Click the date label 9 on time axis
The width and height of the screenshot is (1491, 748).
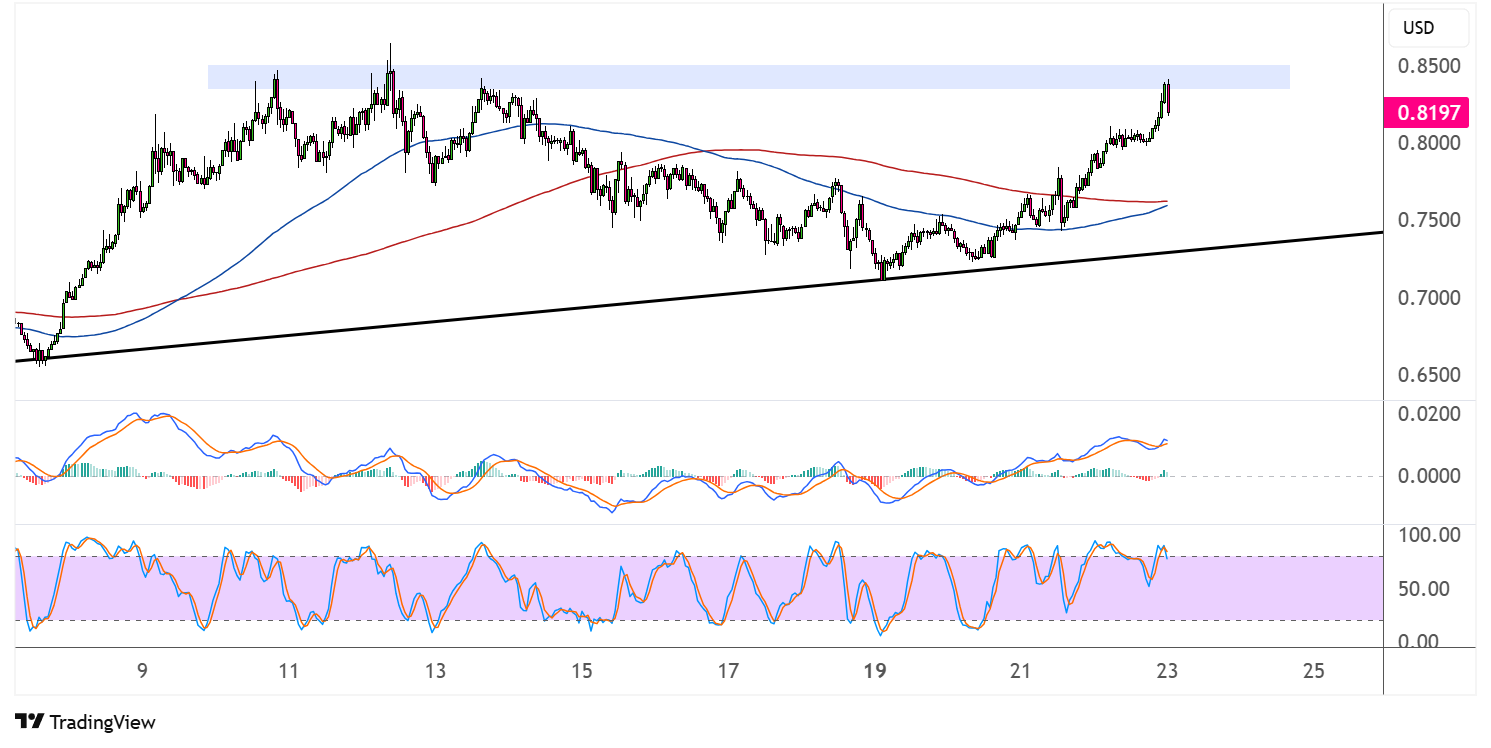coord(143,671)
